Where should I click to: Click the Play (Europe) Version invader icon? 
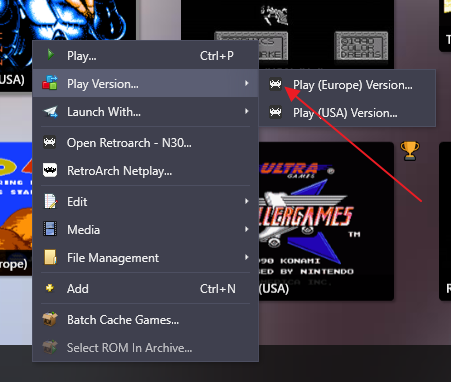(x=276, y=84)
